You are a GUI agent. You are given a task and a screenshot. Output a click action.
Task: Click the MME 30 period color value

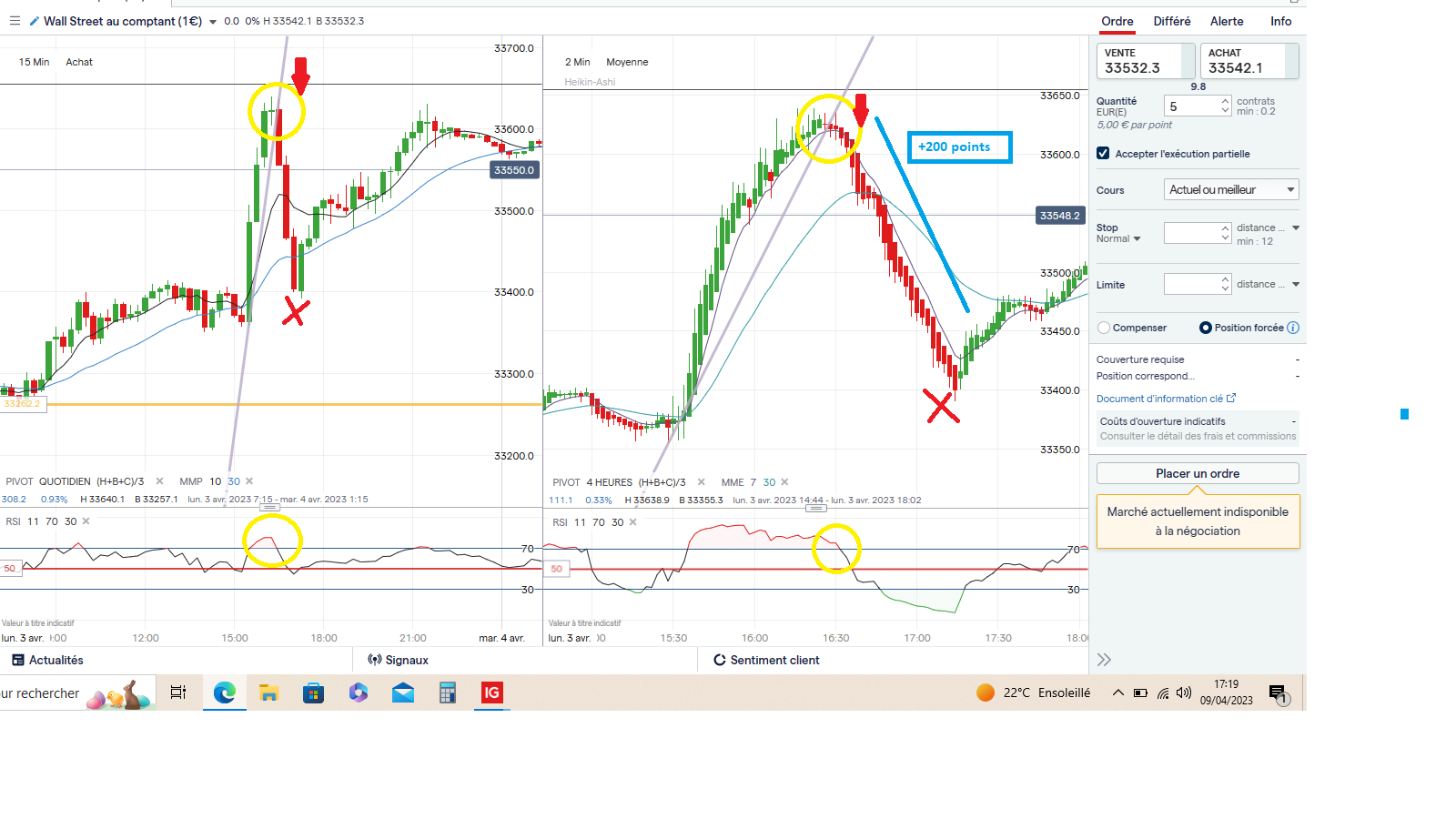click(x=769, y=482)
